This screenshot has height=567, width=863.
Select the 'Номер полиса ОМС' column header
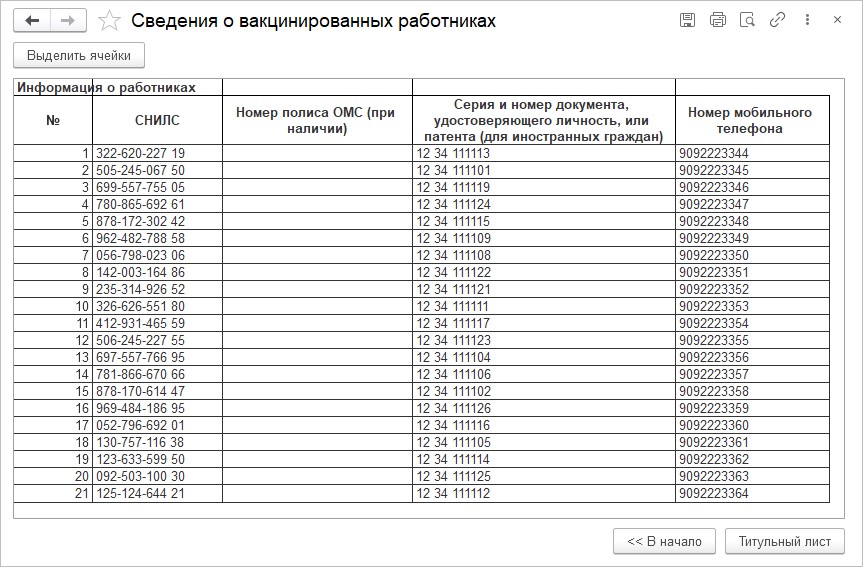(x=317, y=121)
